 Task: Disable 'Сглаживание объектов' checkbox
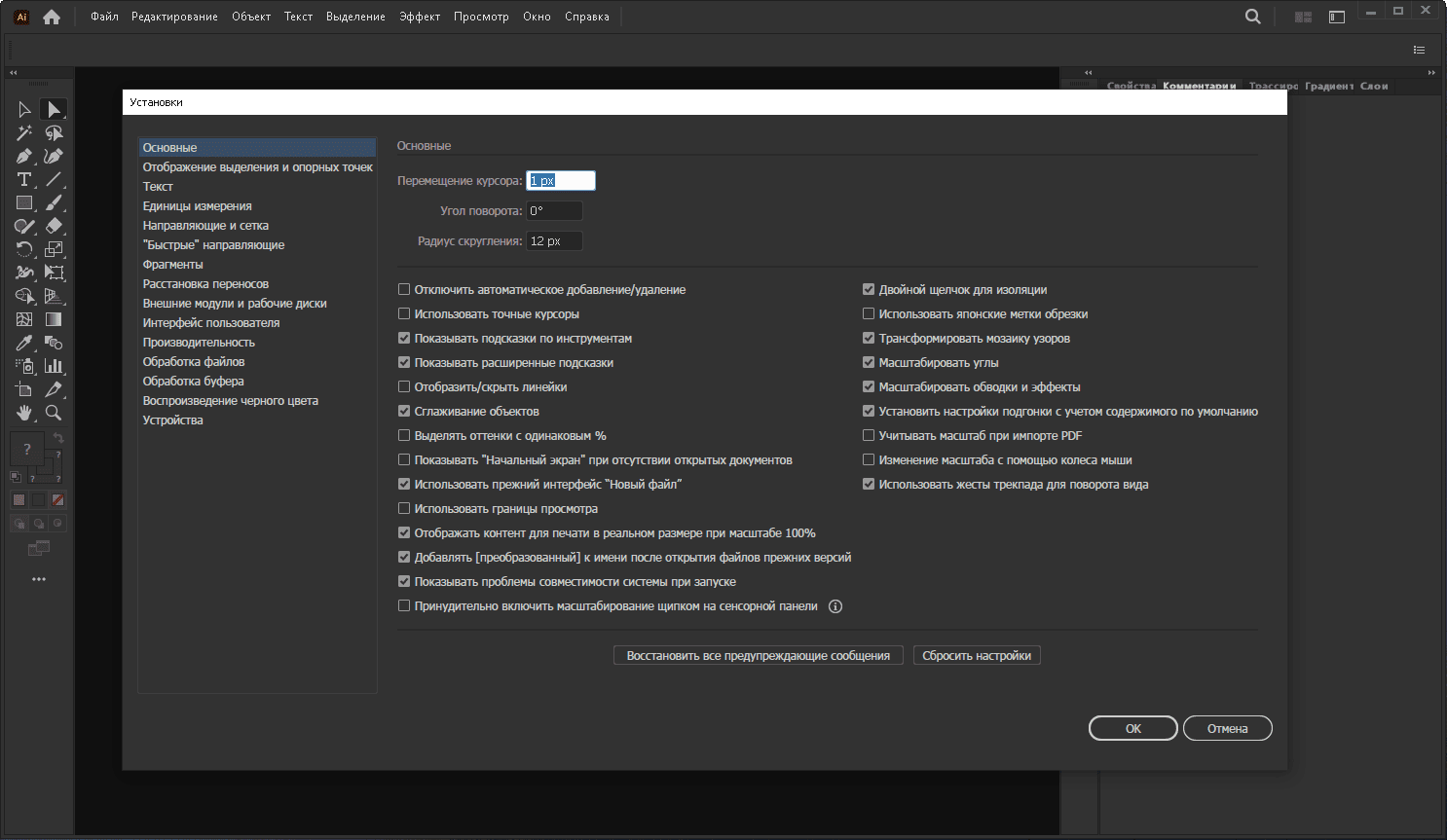click(x=404, y=412)
